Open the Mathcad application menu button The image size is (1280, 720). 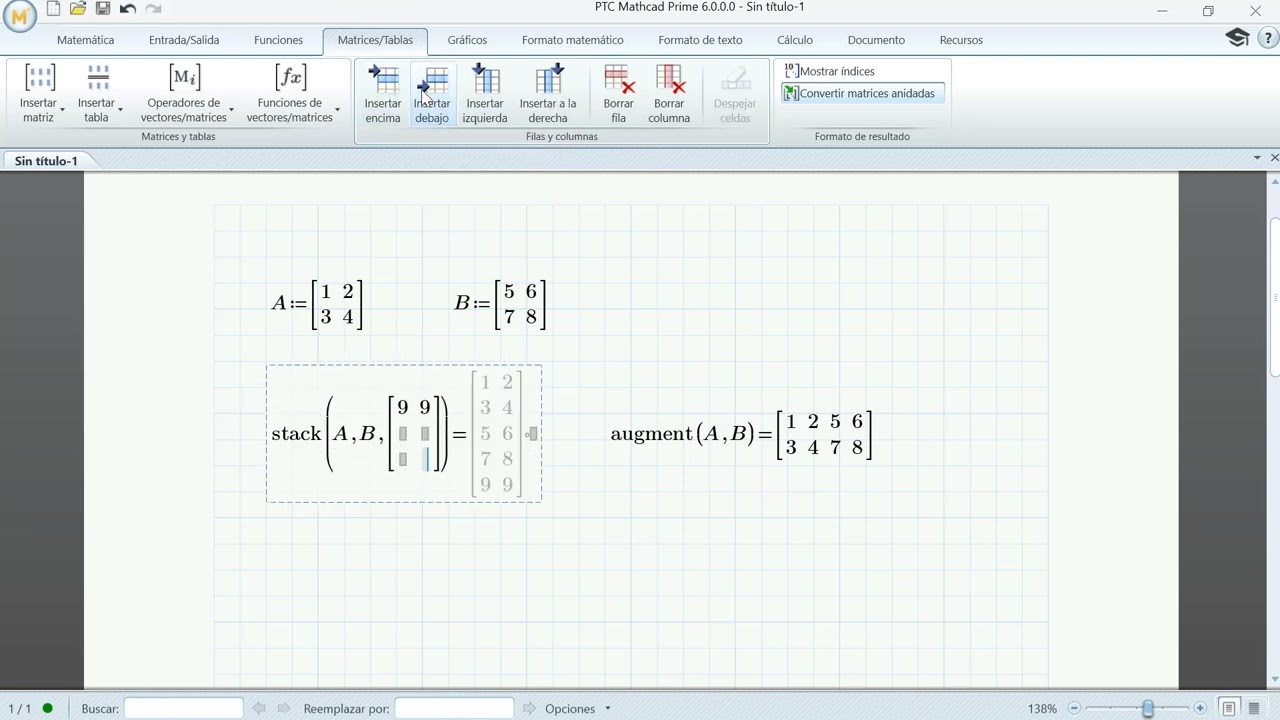pos(20,15)
